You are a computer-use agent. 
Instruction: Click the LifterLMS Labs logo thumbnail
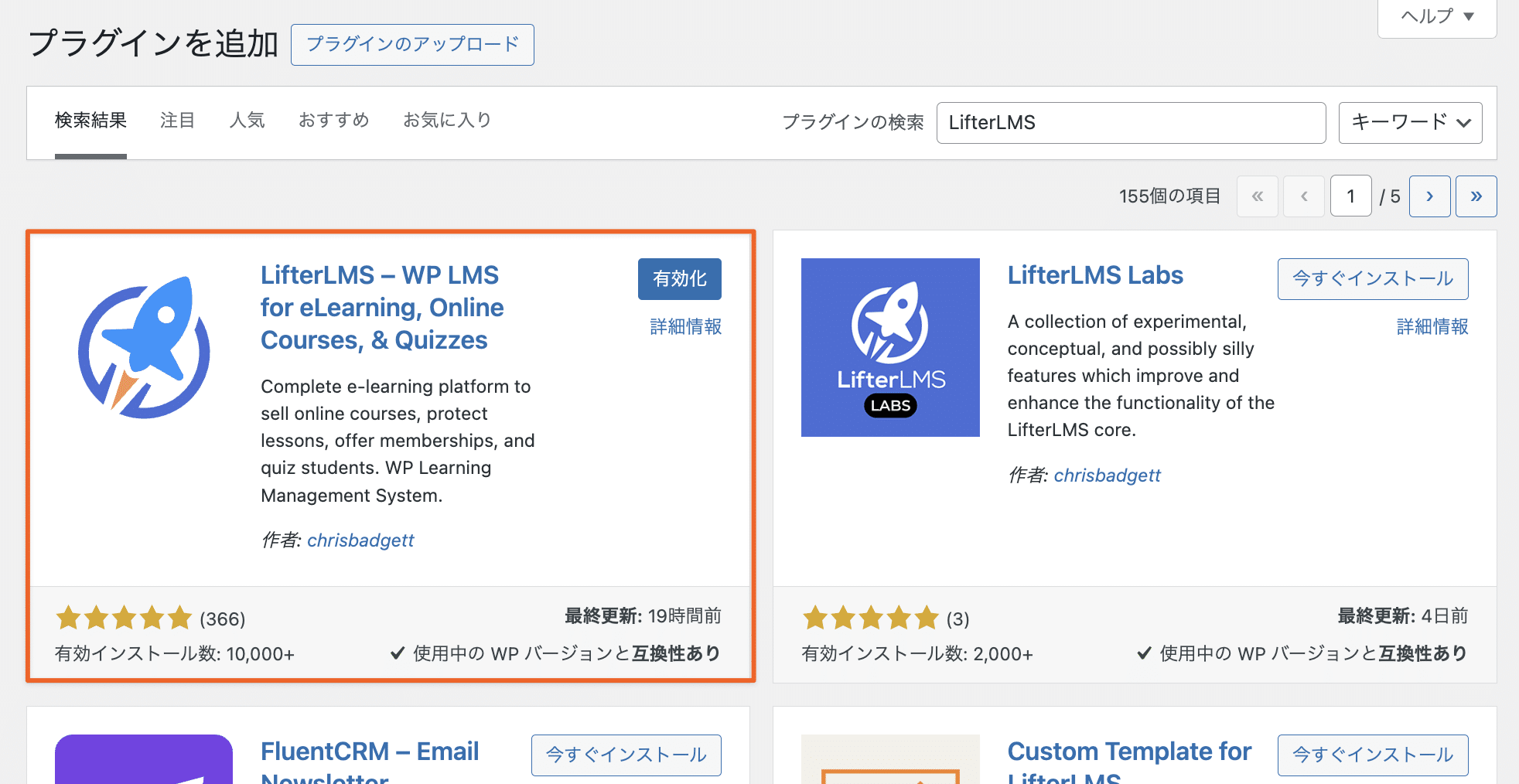point(889,347)
